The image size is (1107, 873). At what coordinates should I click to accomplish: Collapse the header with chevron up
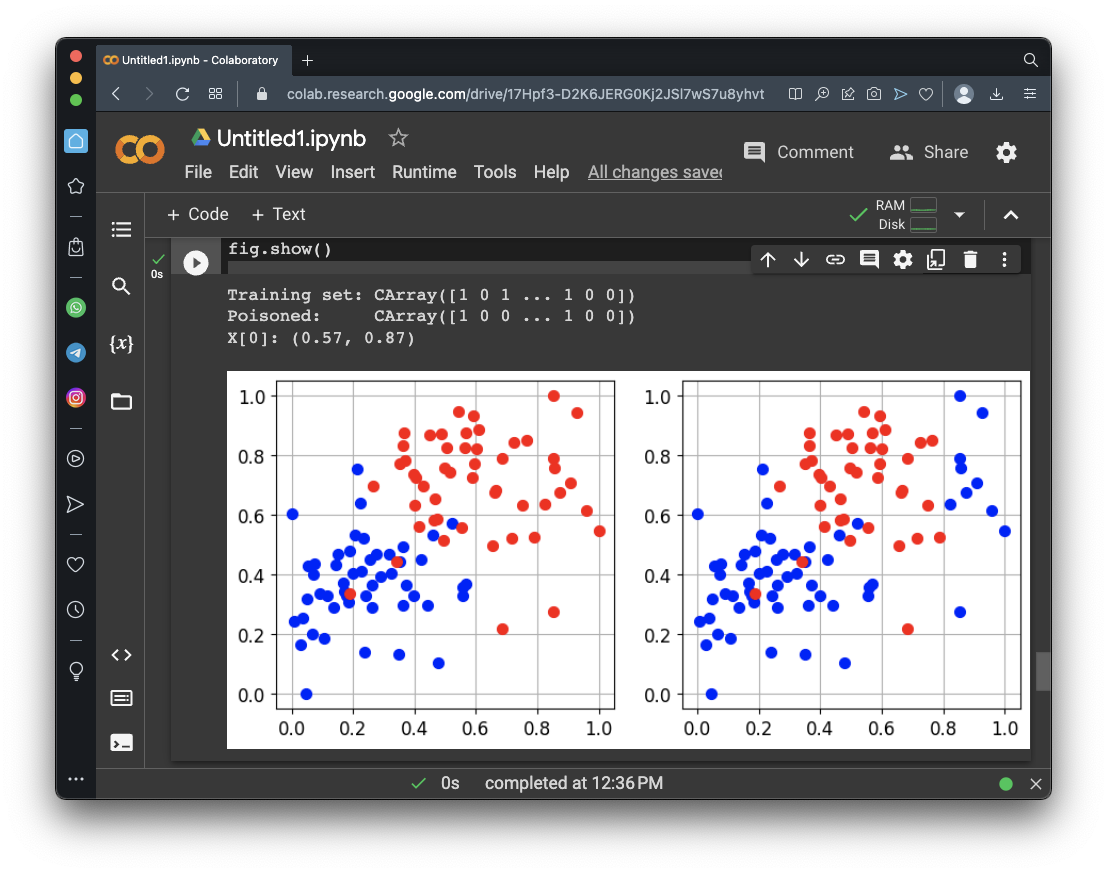pyautogui.click(x=1011, y=215)
